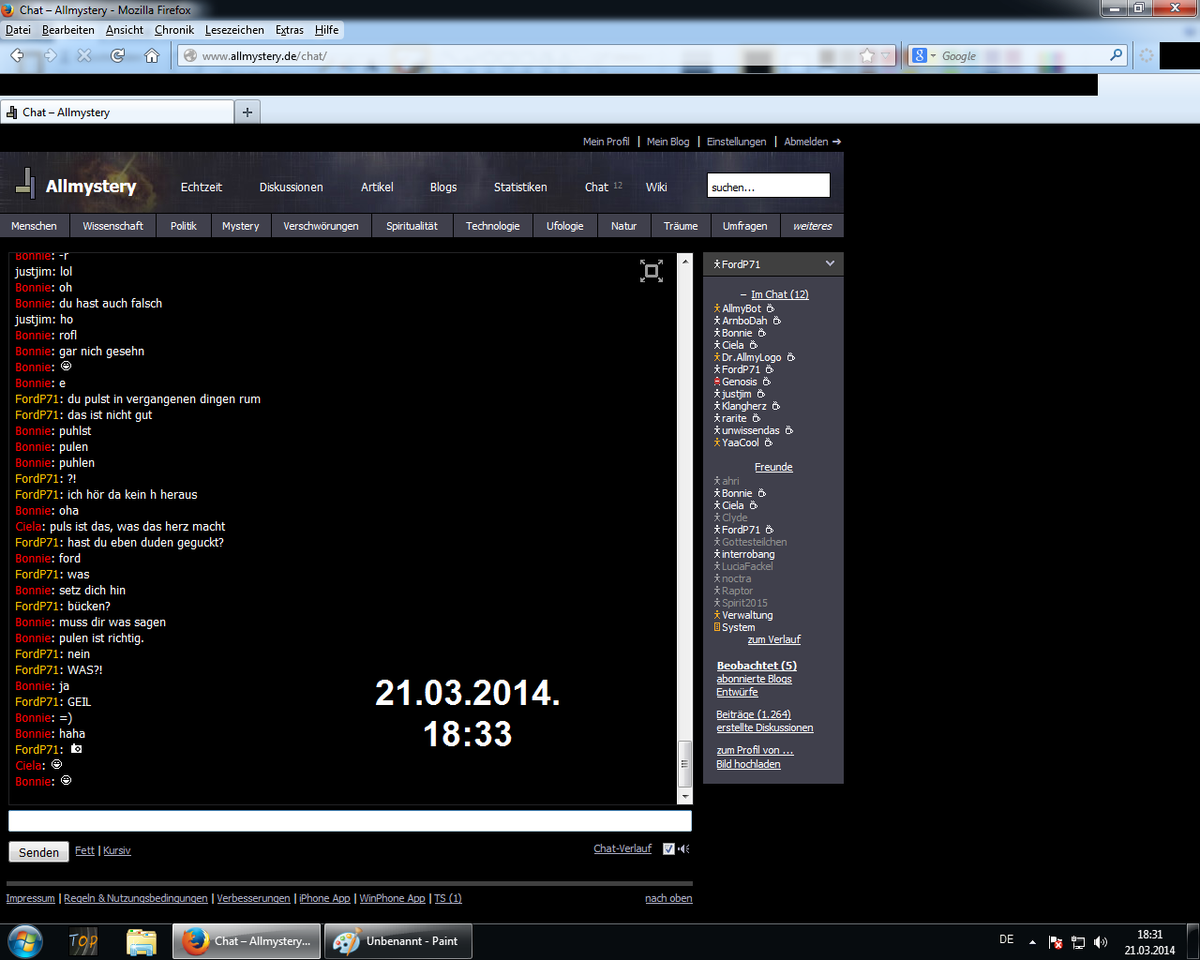
Task: Click the red user icon beside Genosis
Action: (717, 382)
